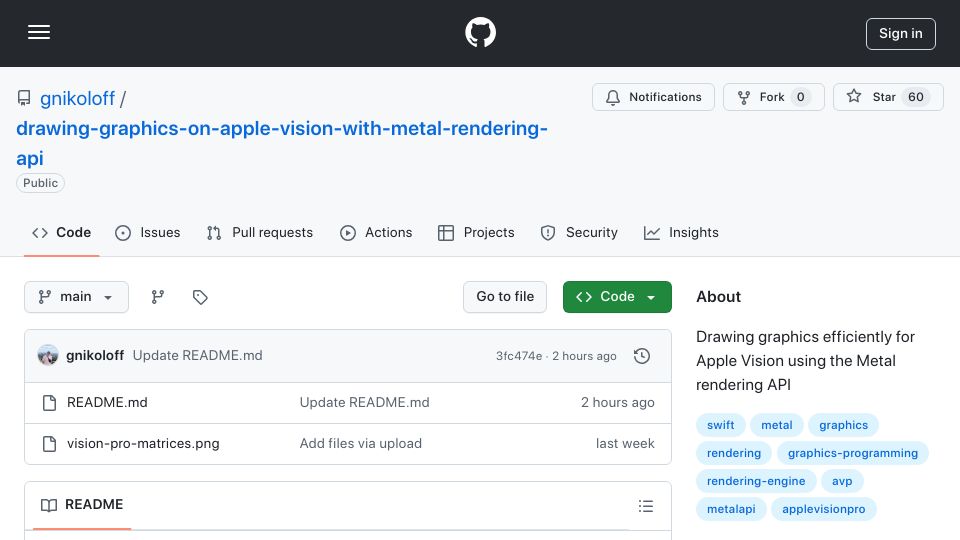Click the avp topic tag
Image resolution: width=960 pixels, height=540 pixels.
point(842,481)
